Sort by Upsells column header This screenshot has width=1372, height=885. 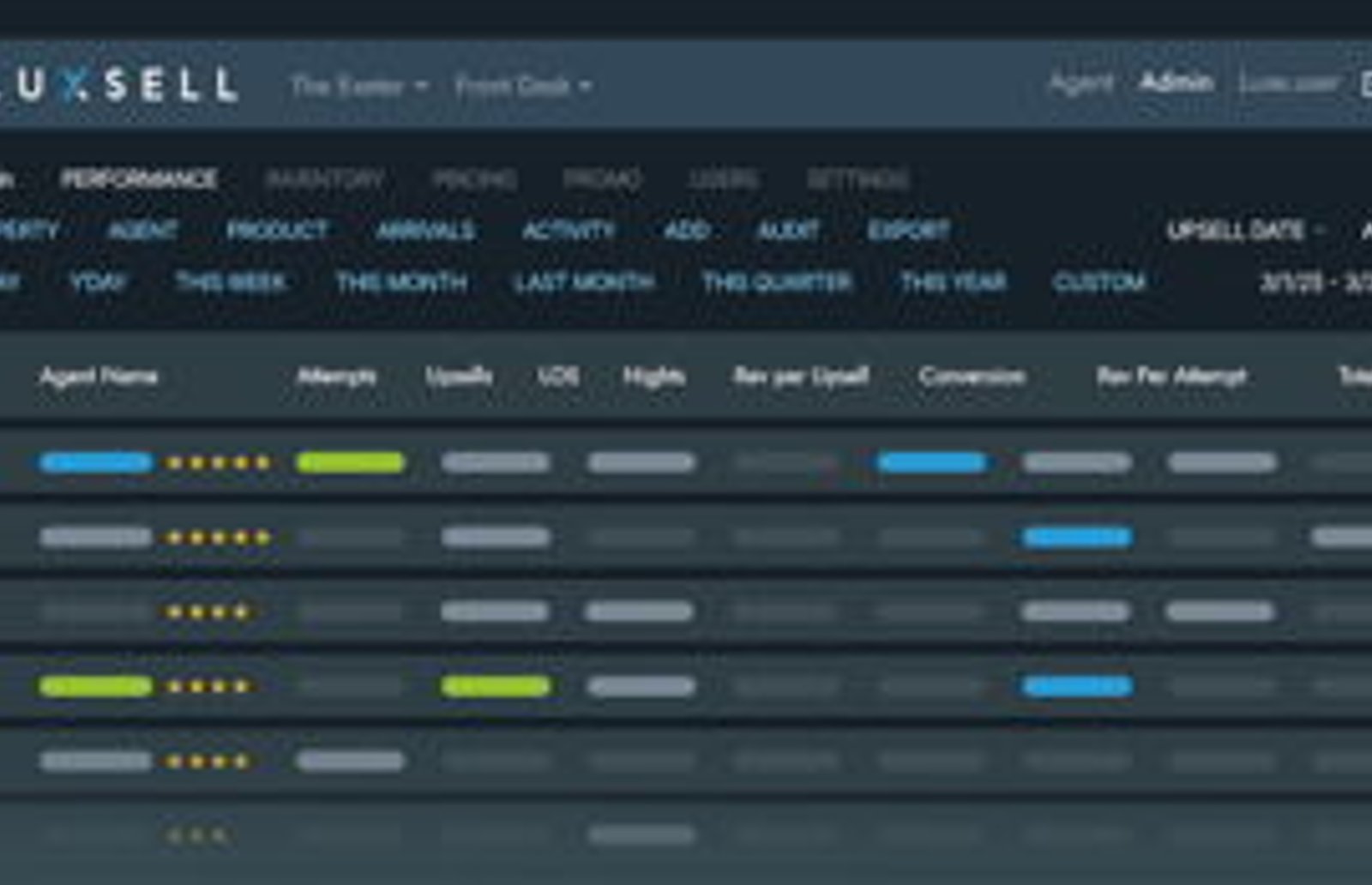pos(459,376)
